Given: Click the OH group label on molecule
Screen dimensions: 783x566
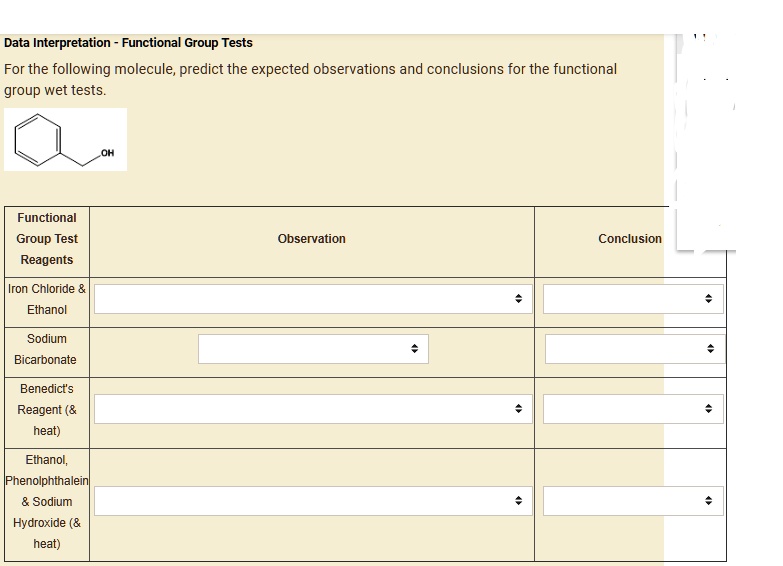Looking at the screenshot, I should coord(108,153).
